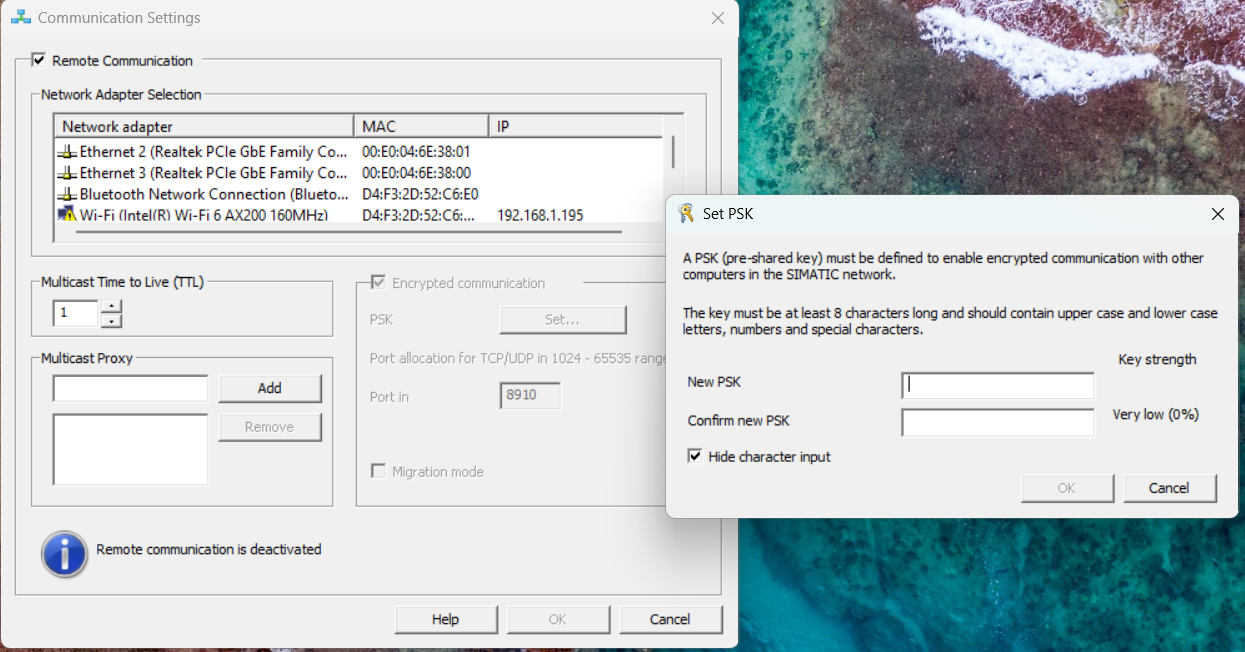Click the Set PSK key icon
The image size is (1245, 652).
[686, 213]
